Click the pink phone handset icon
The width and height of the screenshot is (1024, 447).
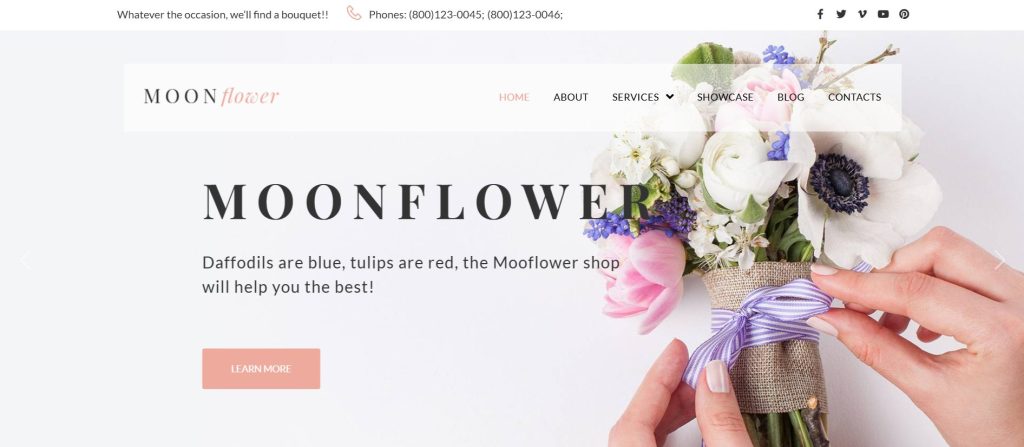pos(353,13)
